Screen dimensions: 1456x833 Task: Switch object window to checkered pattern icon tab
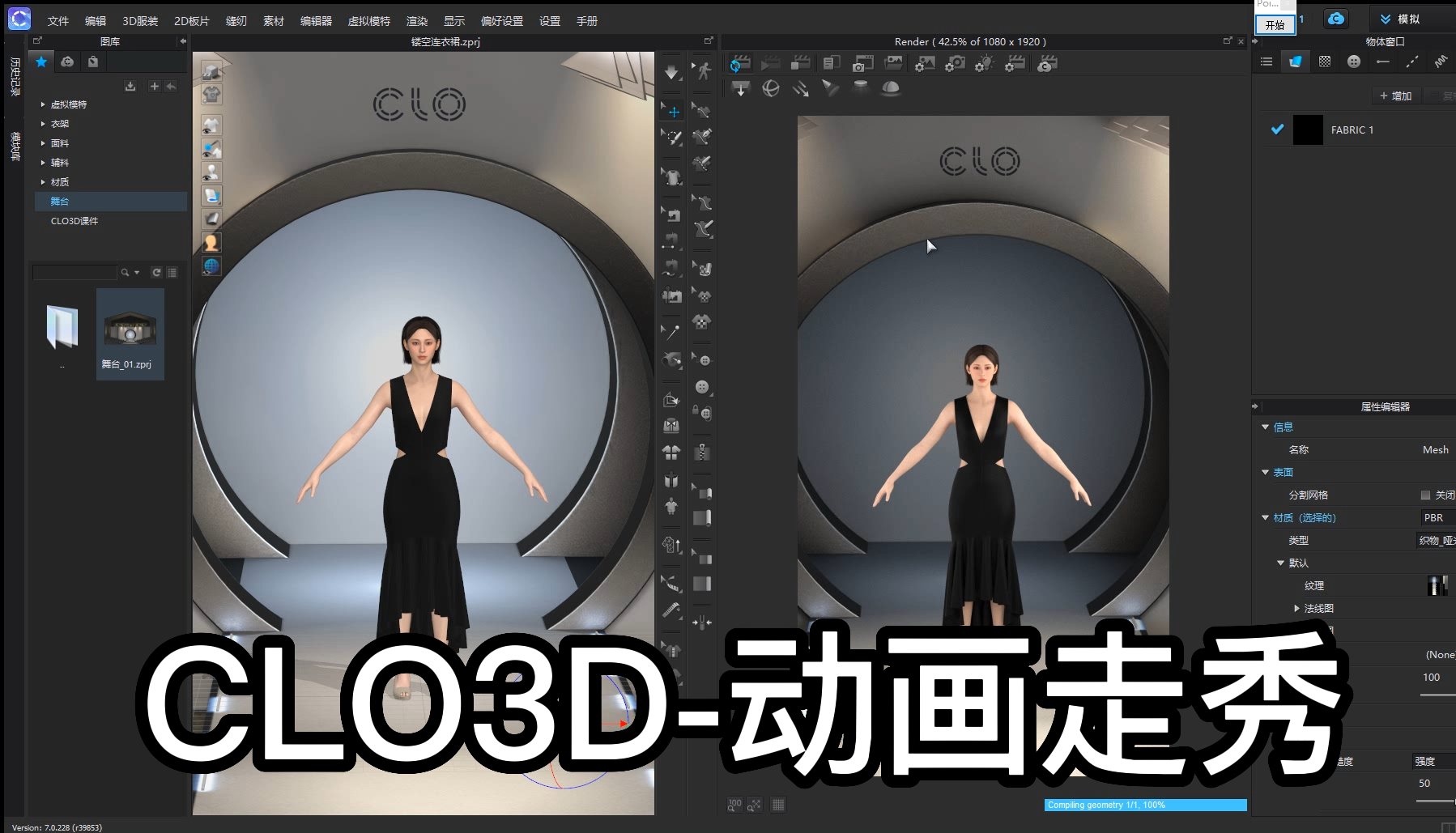pos(1325,62)
